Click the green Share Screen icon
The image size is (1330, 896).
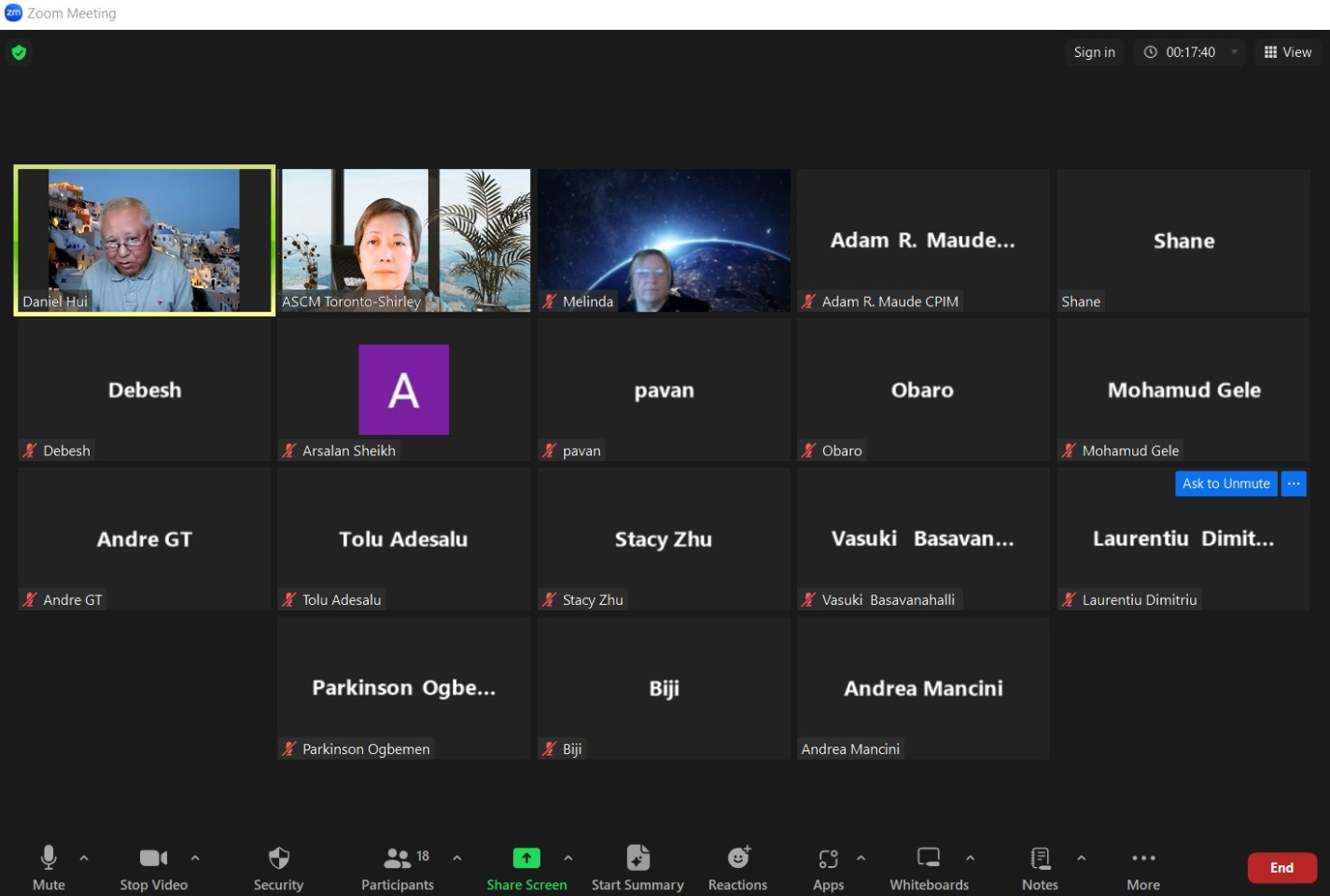tap(526, 858)
